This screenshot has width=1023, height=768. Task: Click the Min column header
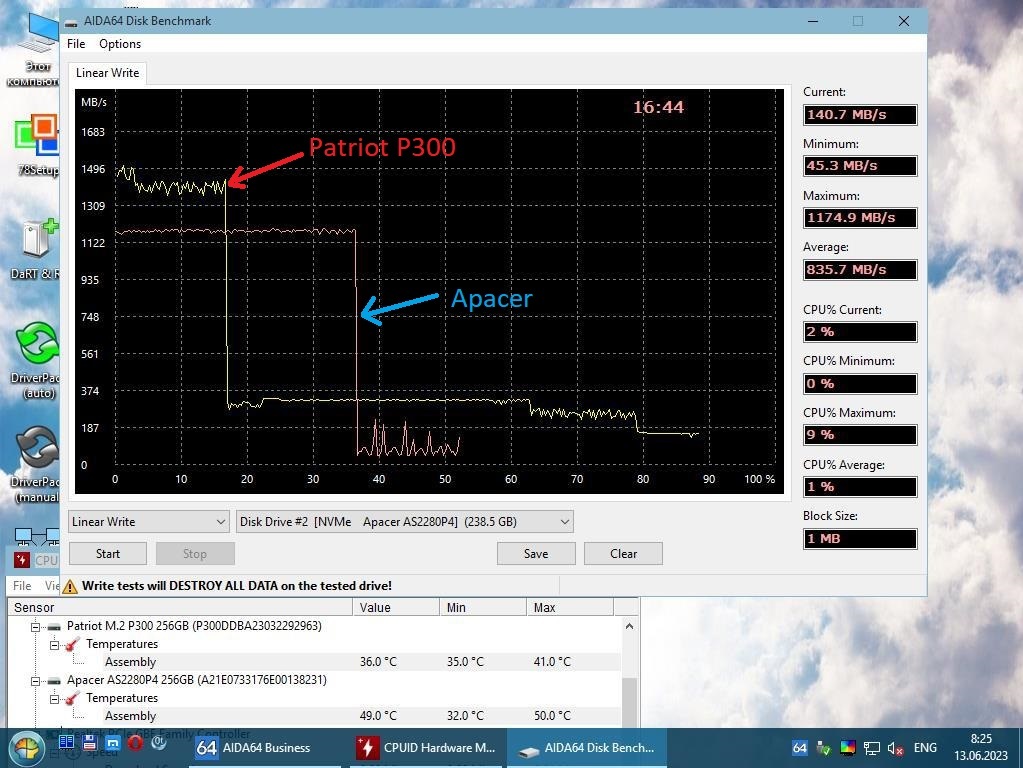point(483,607)
